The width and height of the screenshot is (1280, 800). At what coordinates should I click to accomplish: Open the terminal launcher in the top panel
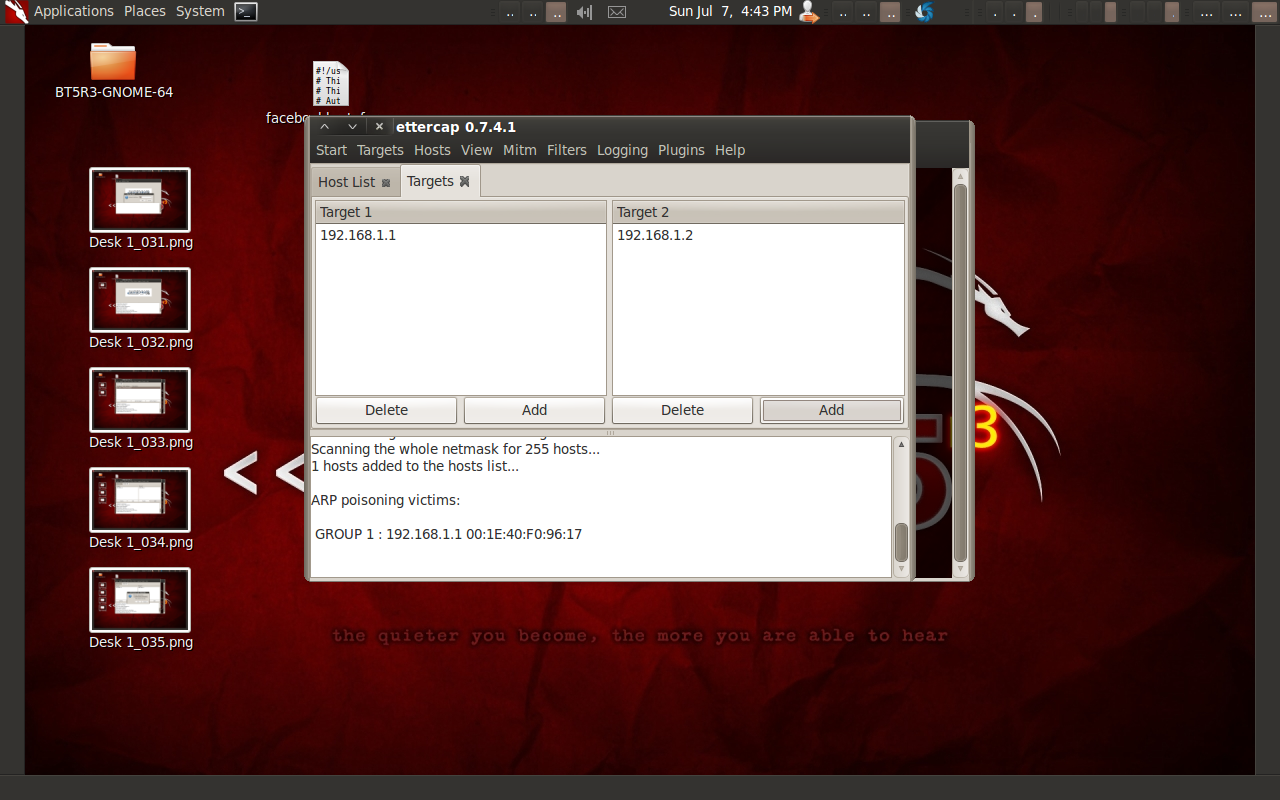point(246,12)
